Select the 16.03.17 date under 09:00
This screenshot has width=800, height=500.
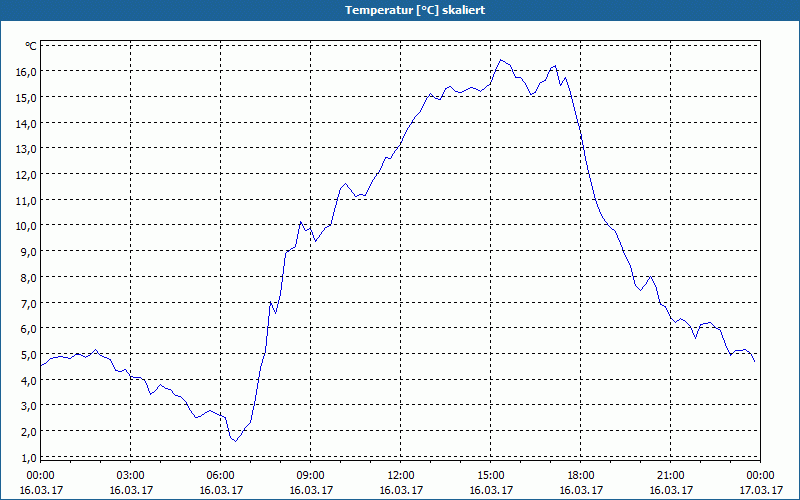(x=311, y=490)
